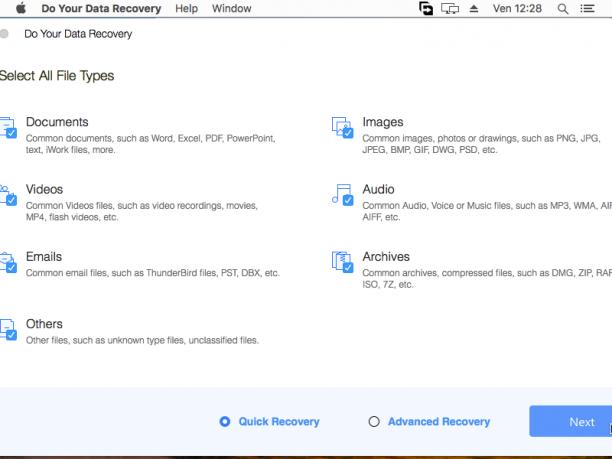Viewport: 612px width, 459px height.
Task: Click the Videos heading text
Action: [x=44, y=189]
